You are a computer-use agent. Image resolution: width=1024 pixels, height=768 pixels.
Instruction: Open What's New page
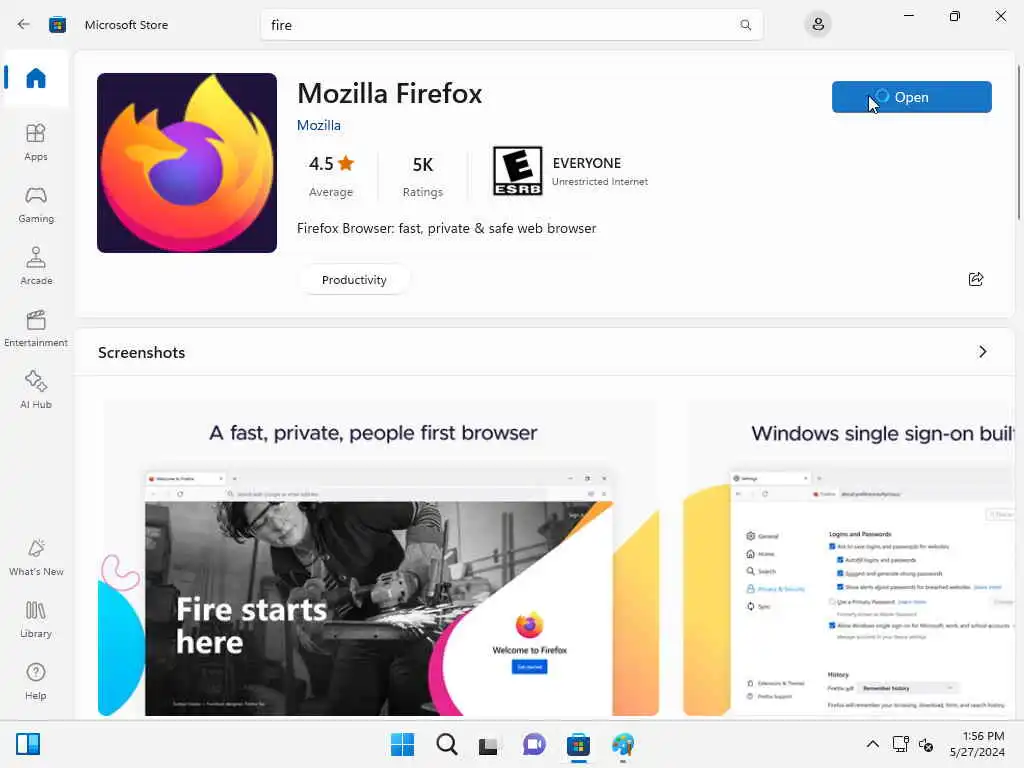tap(36, 558)
